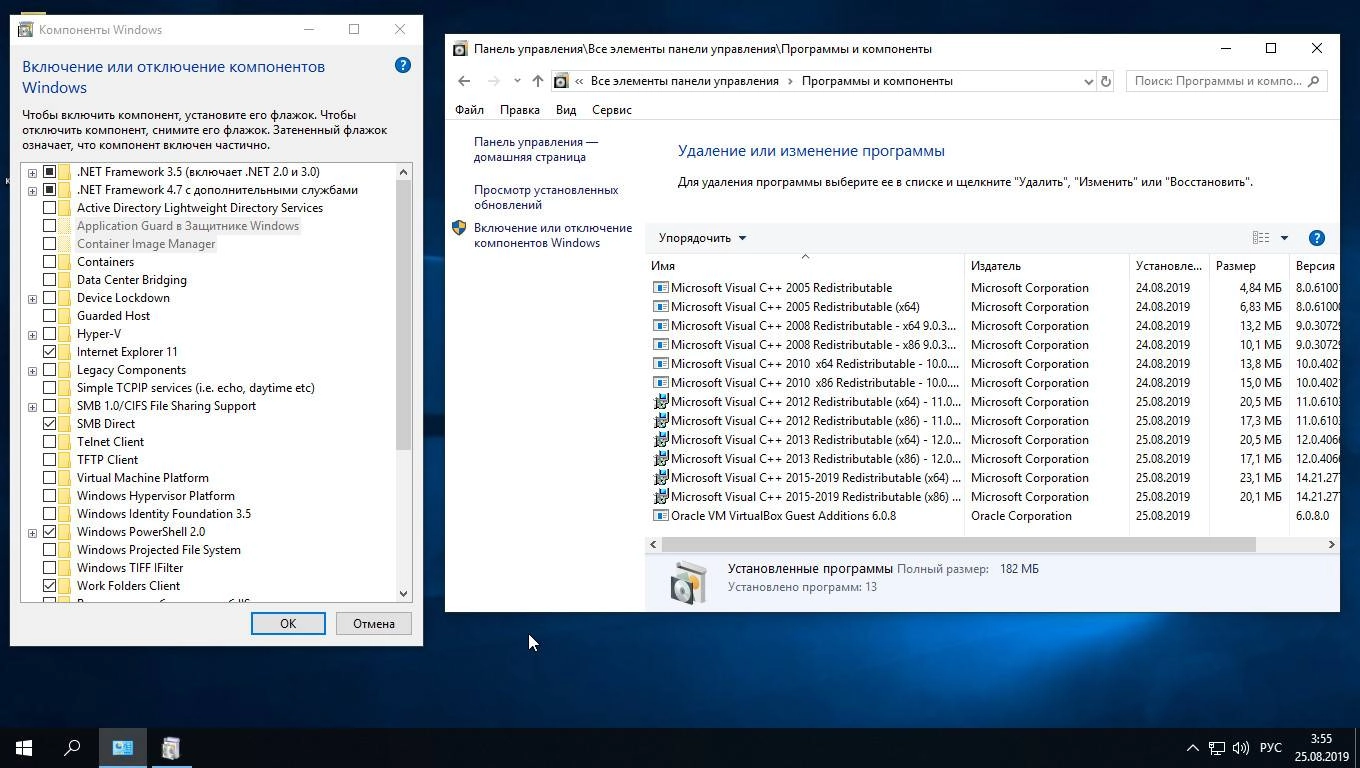Click icon of Visual C++ 2012 Redistributable (x64)
The width and height of the screenshot is (1360, 768).
[x=660, y=402]
